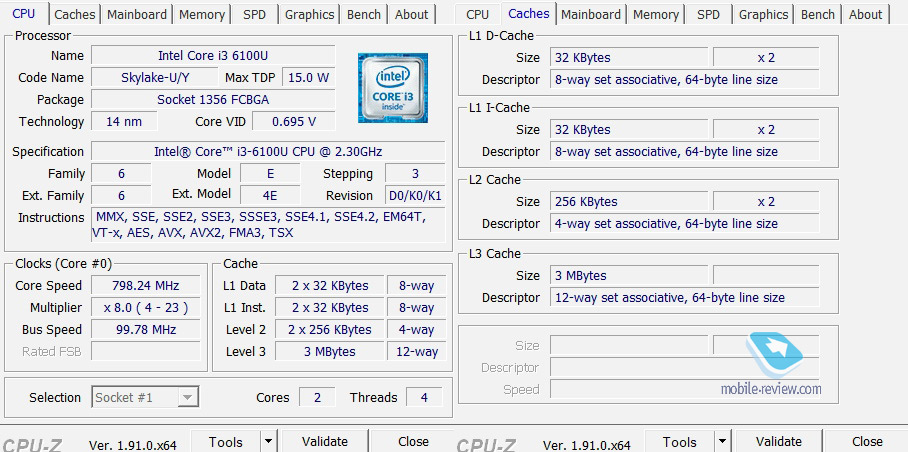Image resolution: width=908 pixels, height=452 pixels.
Task: Click the 99.78 MHz bus speed value
Action: [x=146, y=329]
